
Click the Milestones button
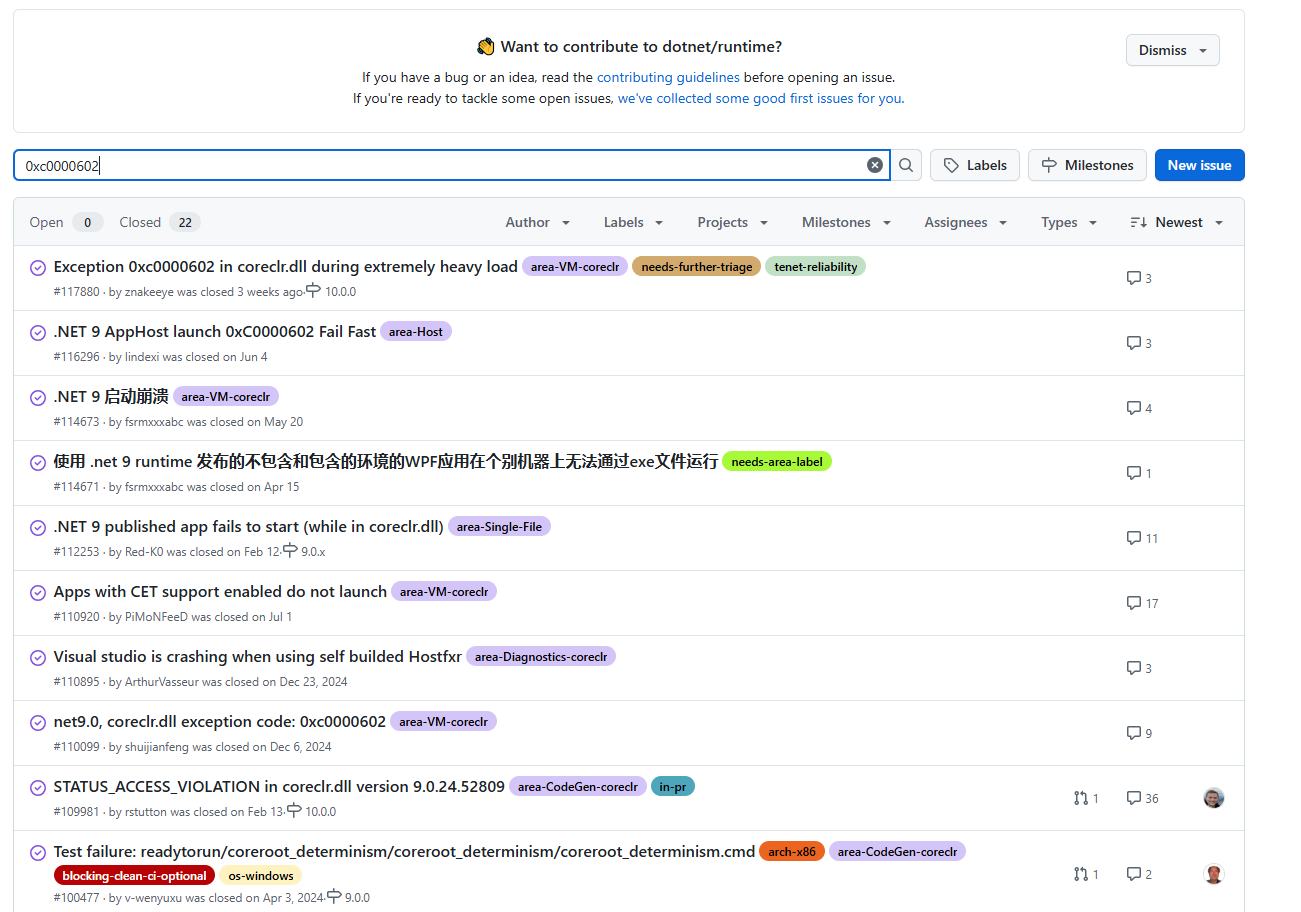pyautogui.click(x=1087, y=165)
